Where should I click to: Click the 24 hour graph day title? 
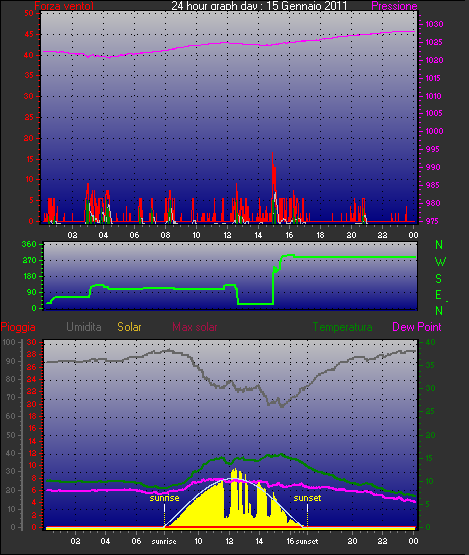coord(259,6)
